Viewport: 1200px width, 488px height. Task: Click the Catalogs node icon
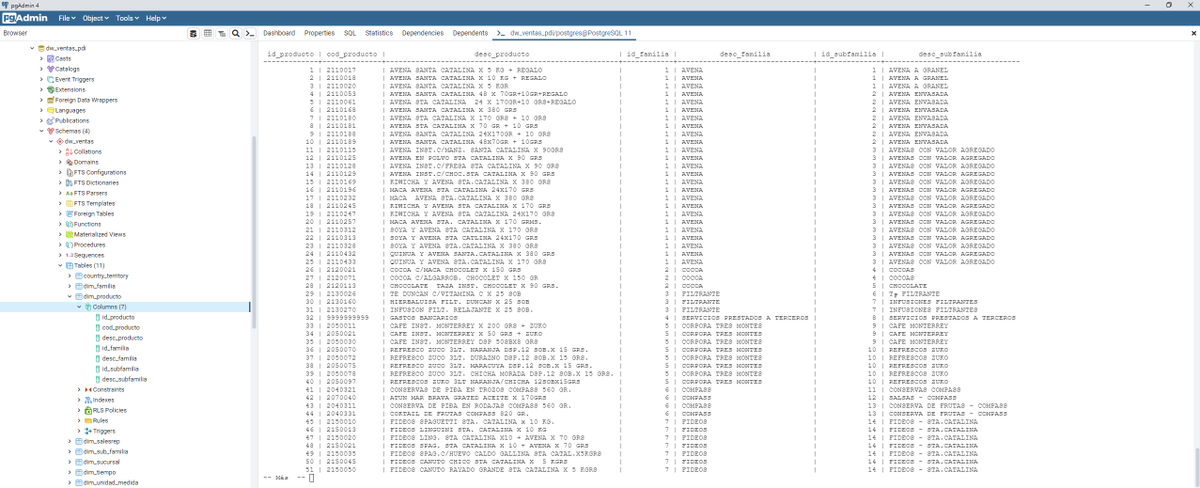[x=51, y=68]
